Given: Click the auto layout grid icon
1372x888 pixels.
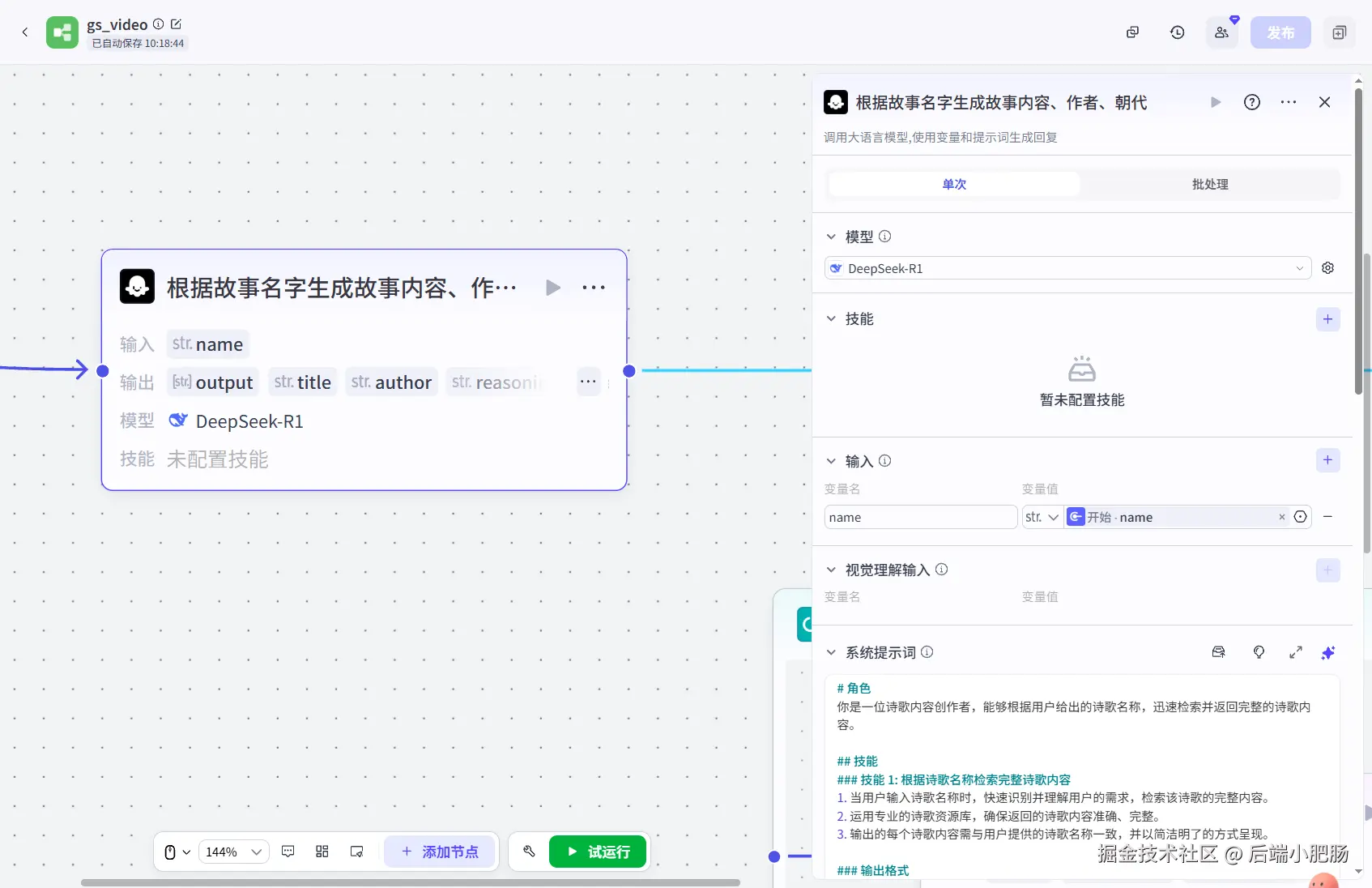Looking at the screenshot, I should [x=322, y=852].
